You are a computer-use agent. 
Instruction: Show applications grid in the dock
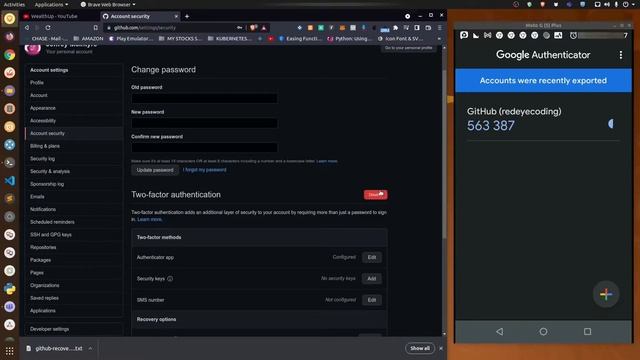pyautogui.click(x=9, y=351)
